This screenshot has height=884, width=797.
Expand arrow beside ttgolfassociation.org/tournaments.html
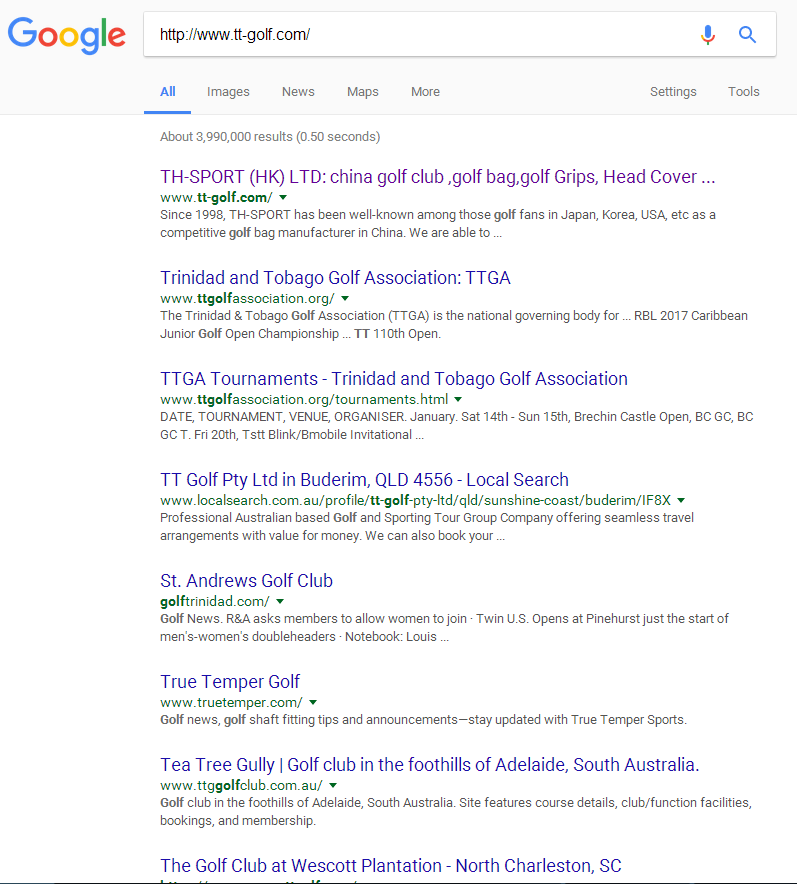(x=458, y=399)
